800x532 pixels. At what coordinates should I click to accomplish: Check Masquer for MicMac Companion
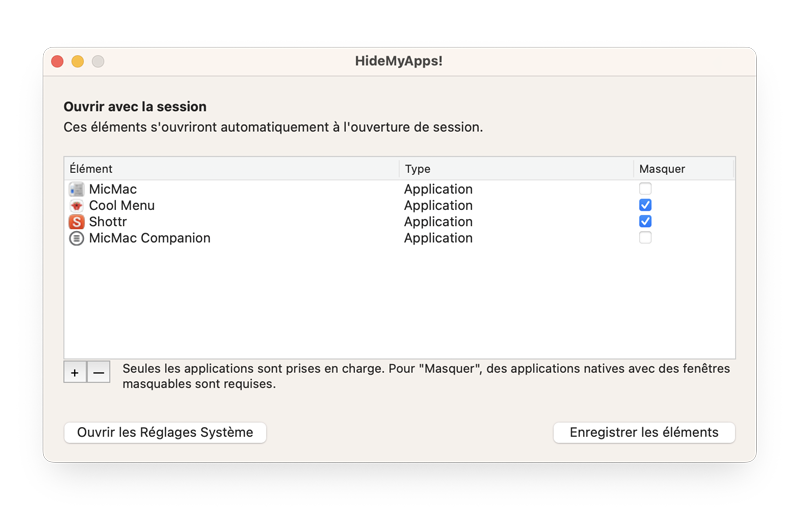click(x=645, y=238)
